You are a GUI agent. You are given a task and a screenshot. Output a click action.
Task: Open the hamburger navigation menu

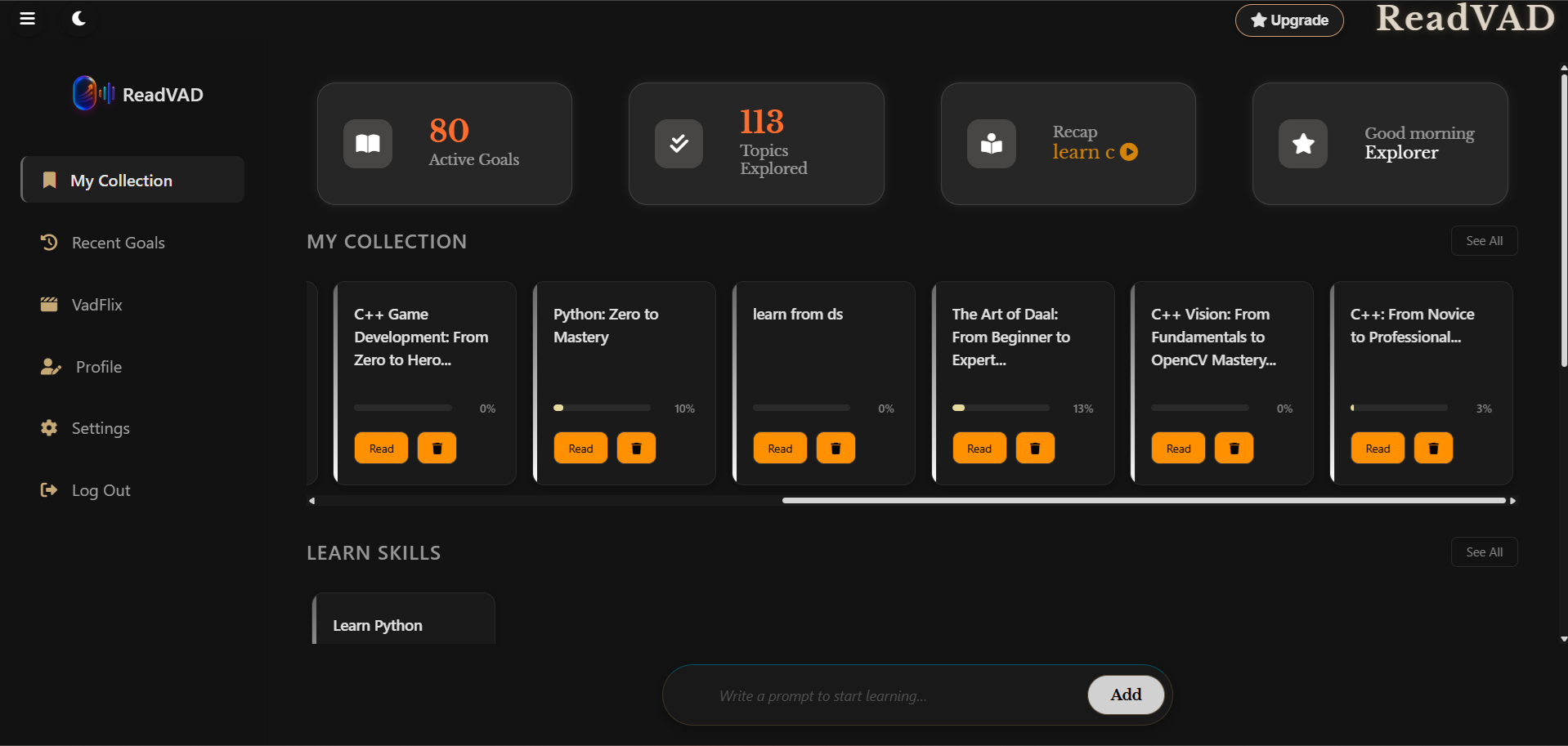27,18
